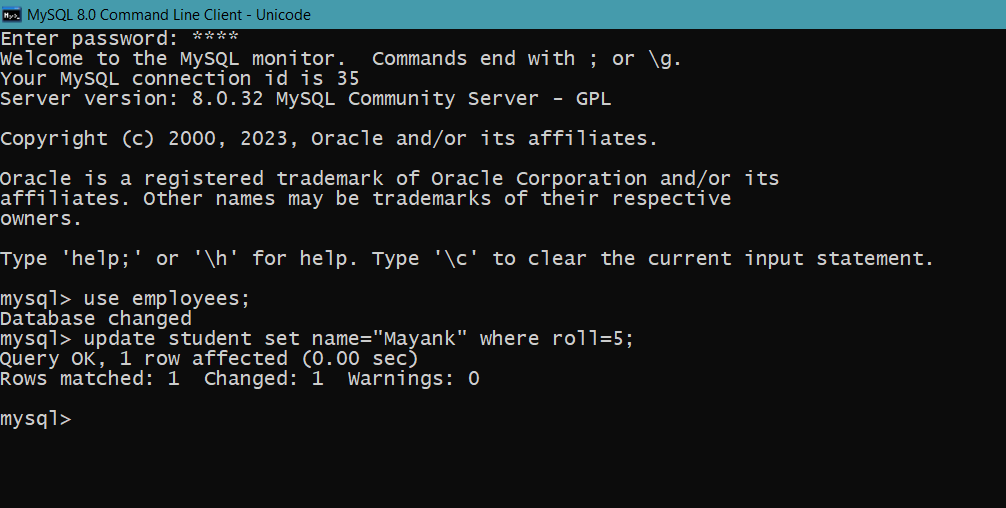Click the 'Rows matched: 1' text
This screenshot has width=1006, height=508.
pyautogui.click(x=89, y=378)
